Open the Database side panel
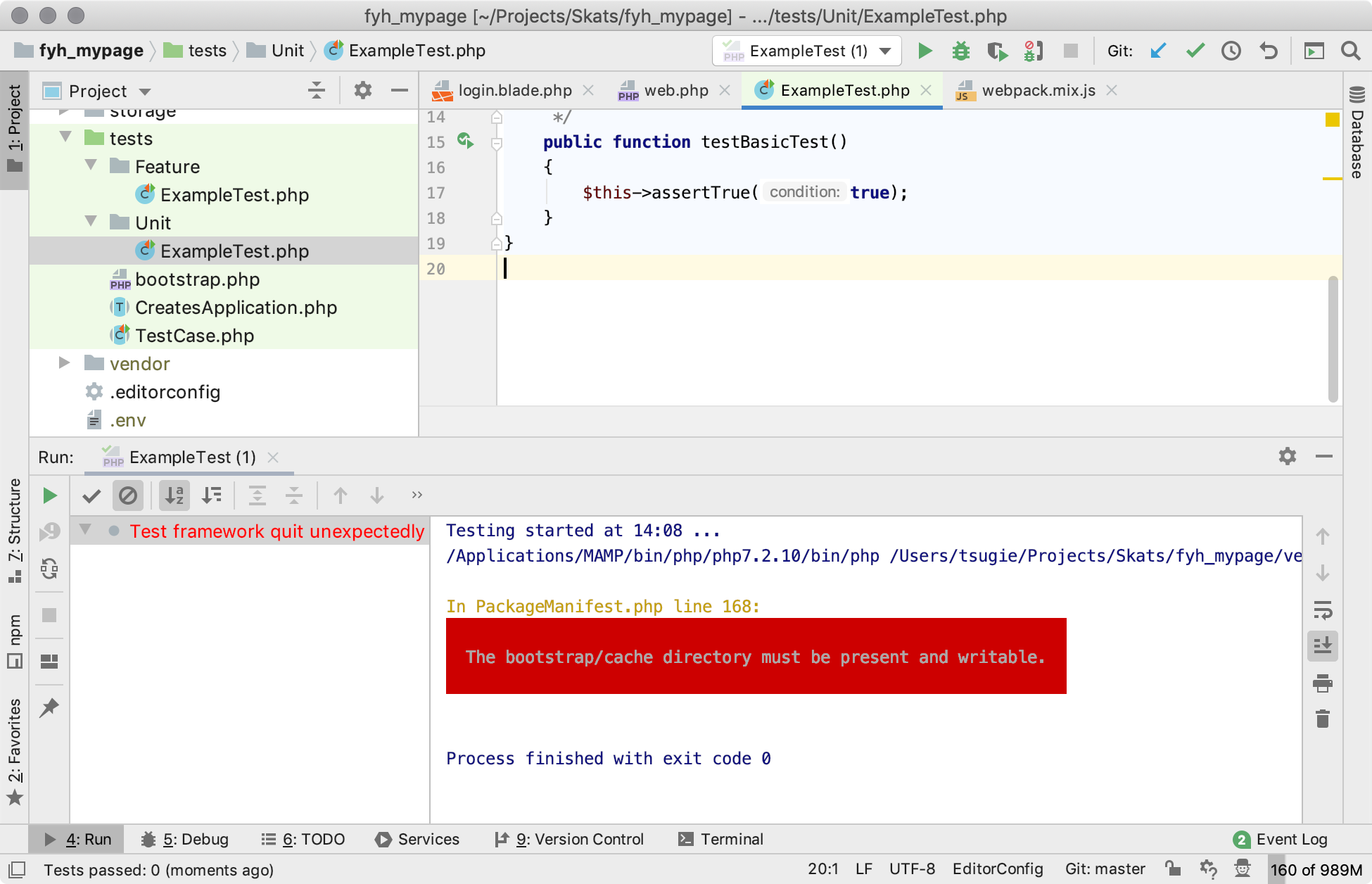The height and width of the screenshot is (884, 1372). click(x=1357, y=132)
